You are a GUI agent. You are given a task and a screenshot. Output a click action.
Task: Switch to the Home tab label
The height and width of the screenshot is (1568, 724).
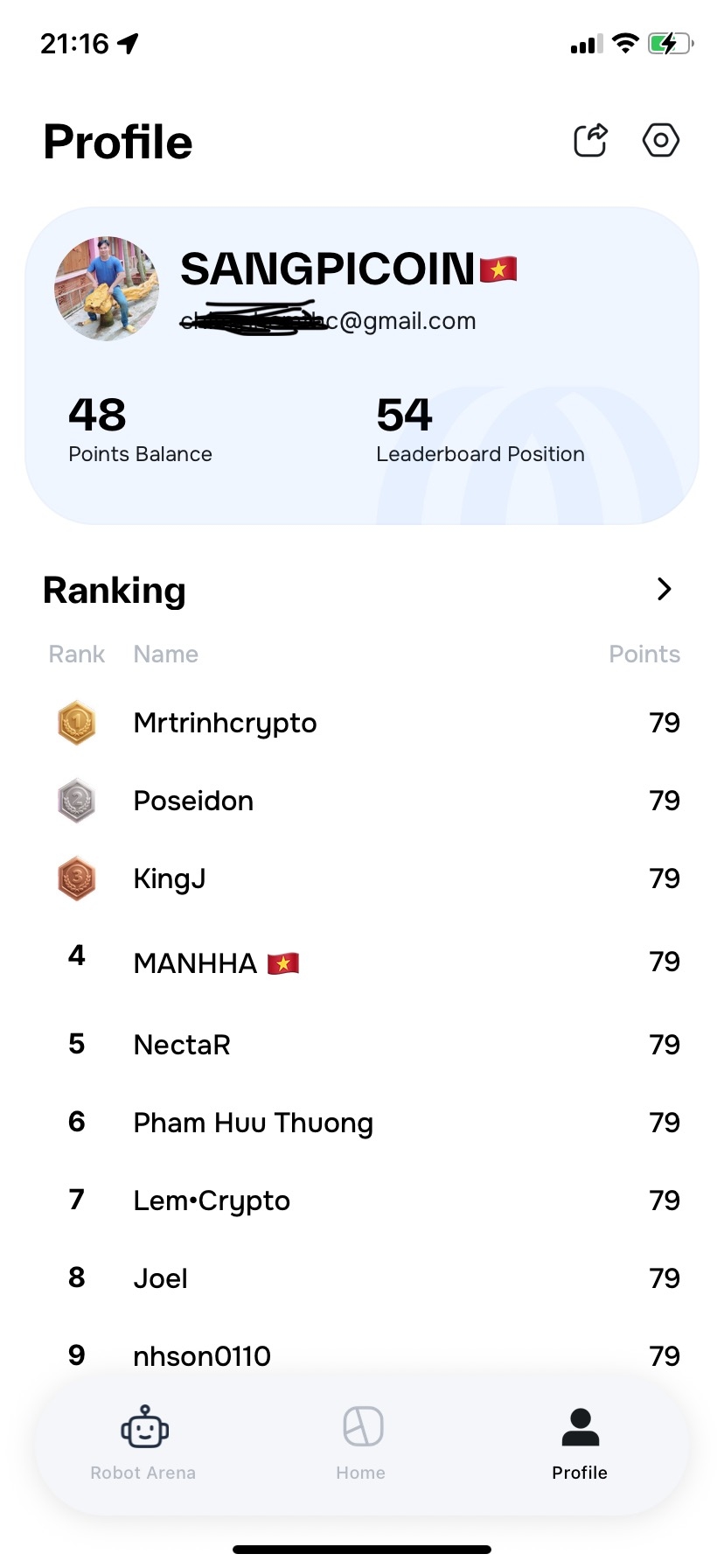361,1473
